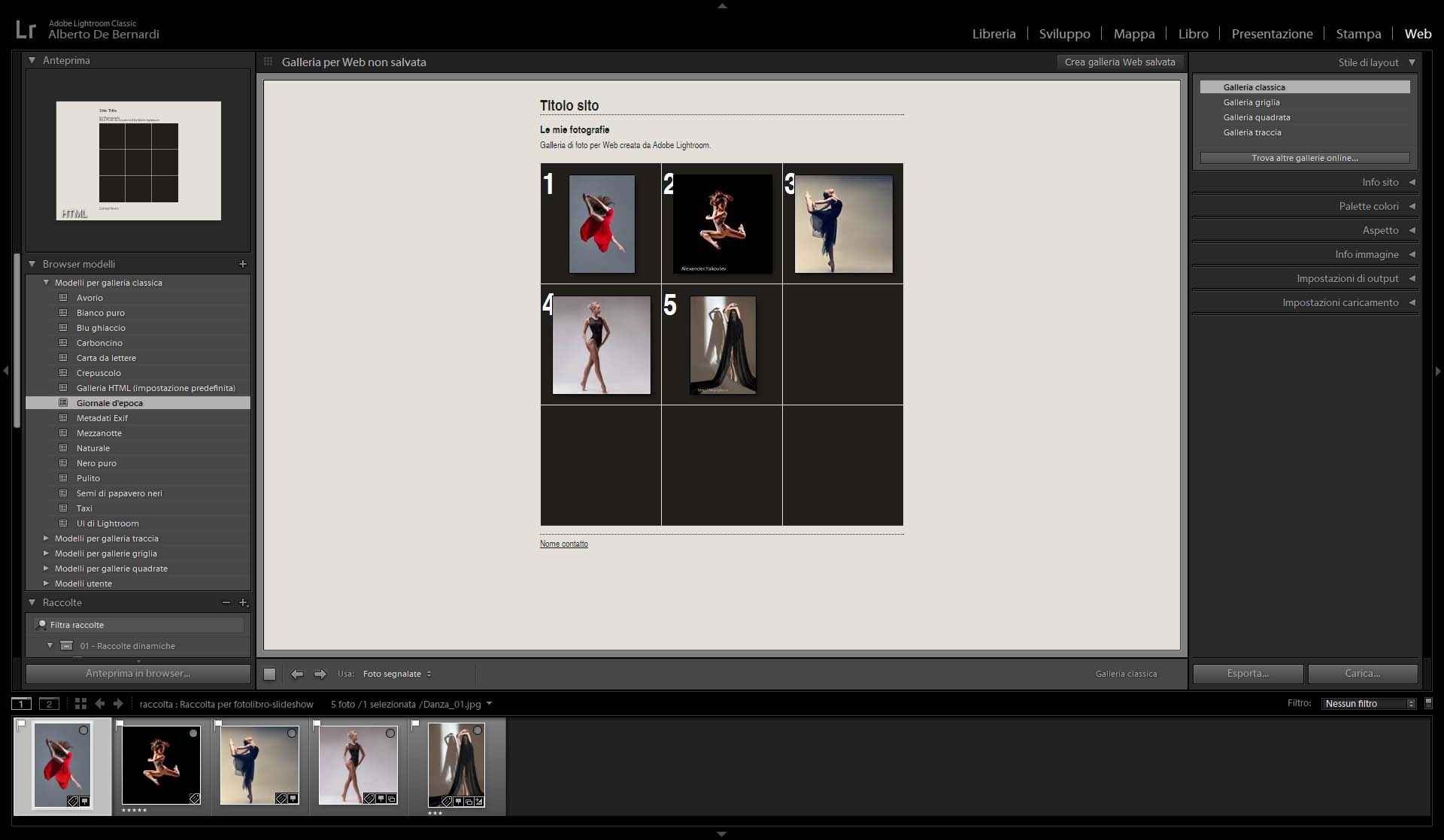Go to next photo with toolbar arrow
Viewport: 1444px width, 840px height.
(320, 674)
